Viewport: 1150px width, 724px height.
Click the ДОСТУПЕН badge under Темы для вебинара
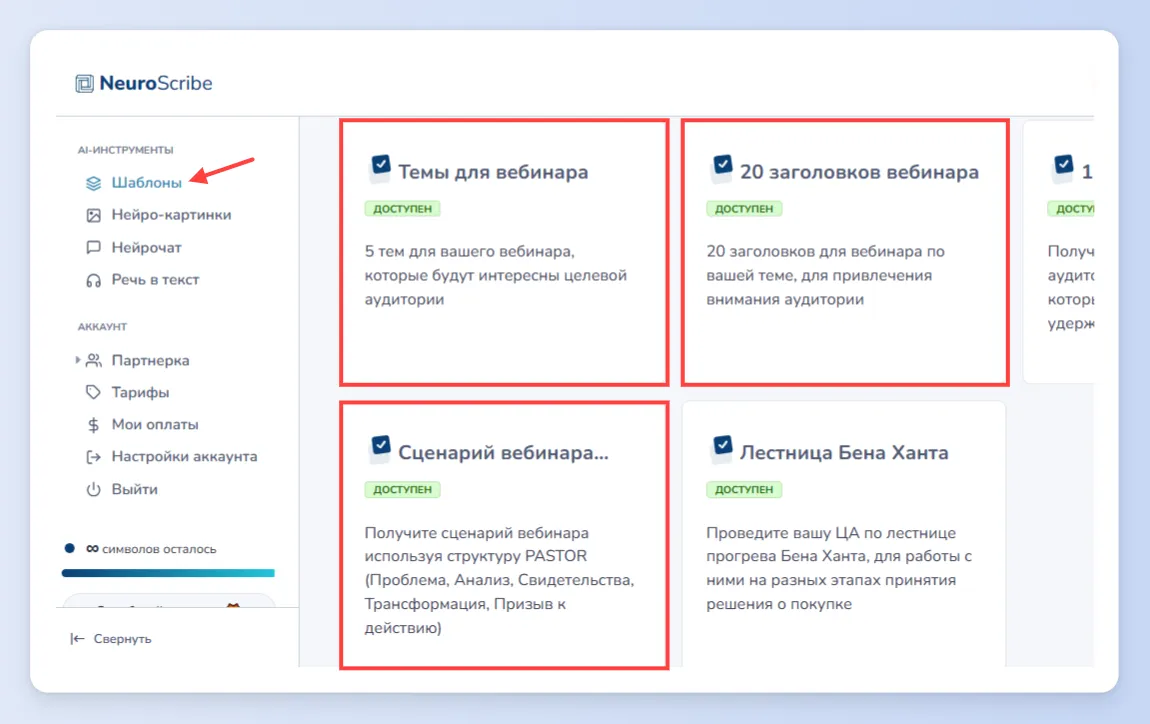click(403, 209)
